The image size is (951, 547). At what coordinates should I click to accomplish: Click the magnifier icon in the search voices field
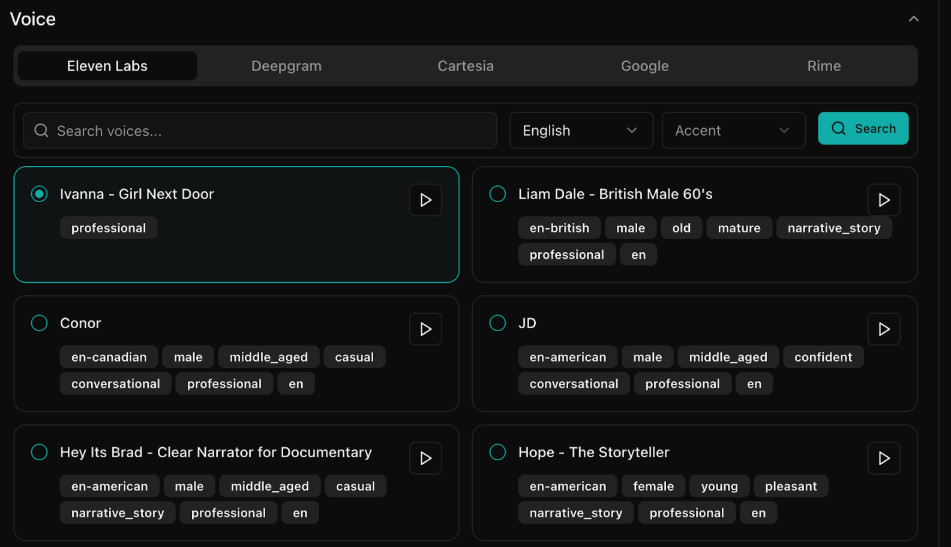pos(41,130)
